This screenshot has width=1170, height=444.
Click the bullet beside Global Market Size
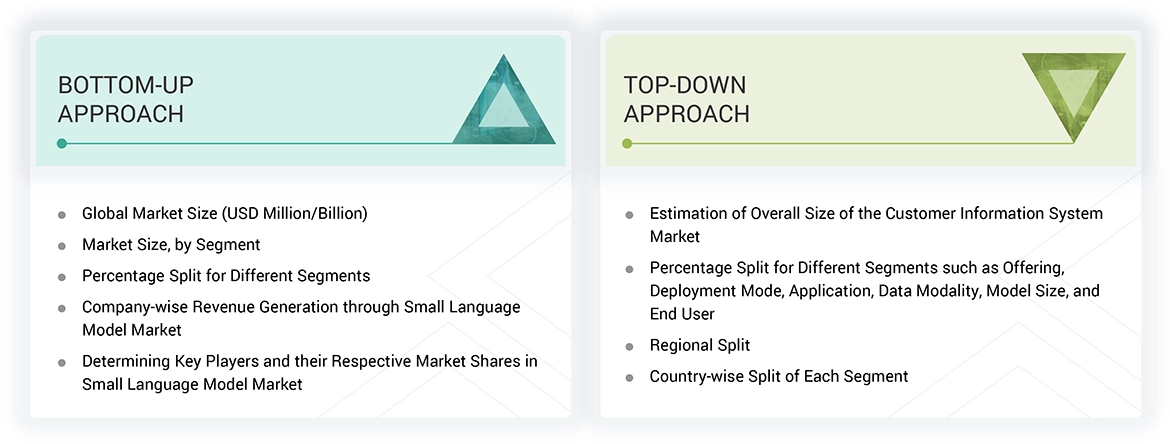[x=62, y=215]
